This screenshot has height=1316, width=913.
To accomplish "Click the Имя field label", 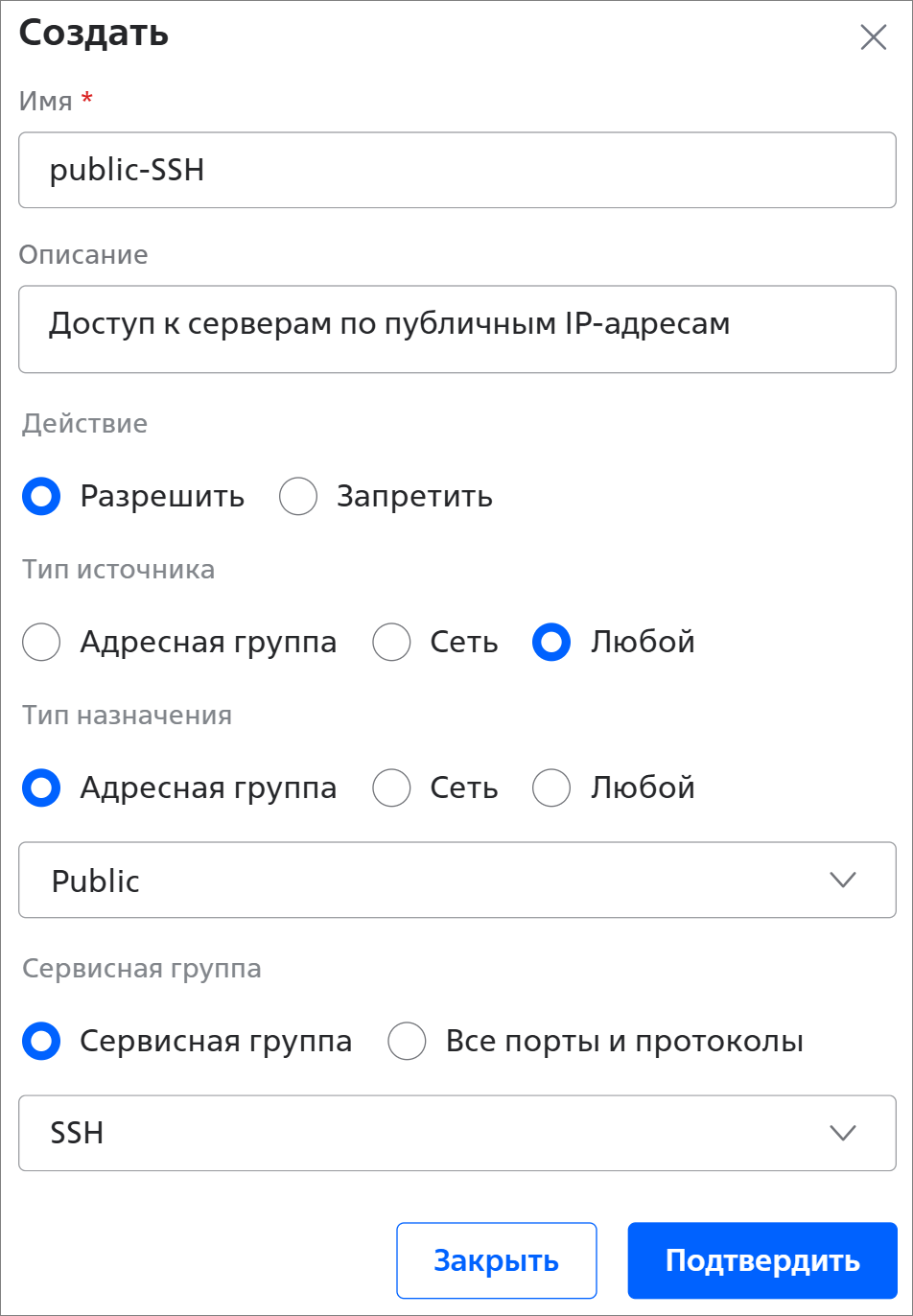I will 46,101.
